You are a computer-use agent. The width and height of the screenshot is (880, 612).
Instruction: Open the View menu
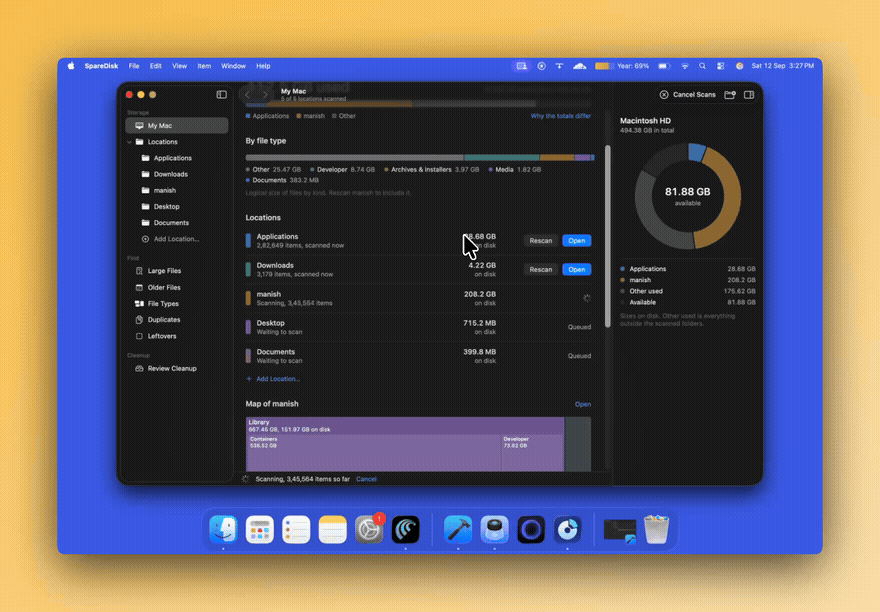pos(179,66)
